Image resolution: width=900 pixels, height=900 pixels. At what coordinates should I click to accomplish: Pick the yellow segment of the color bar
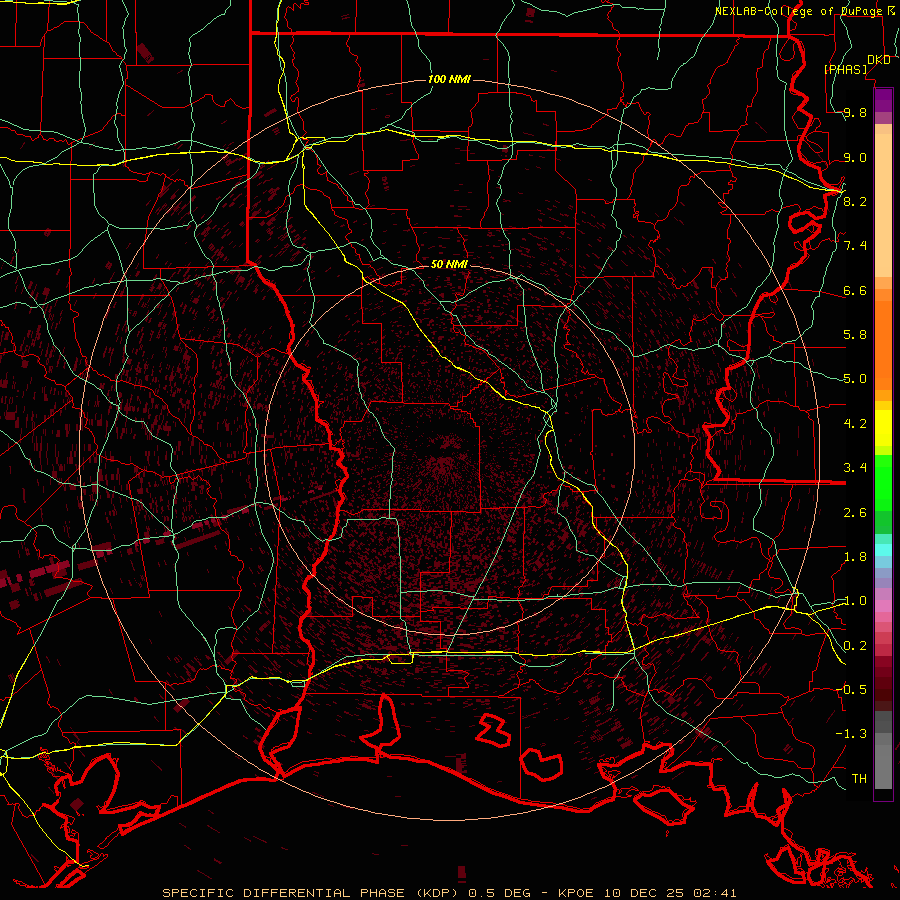point(883,428)
